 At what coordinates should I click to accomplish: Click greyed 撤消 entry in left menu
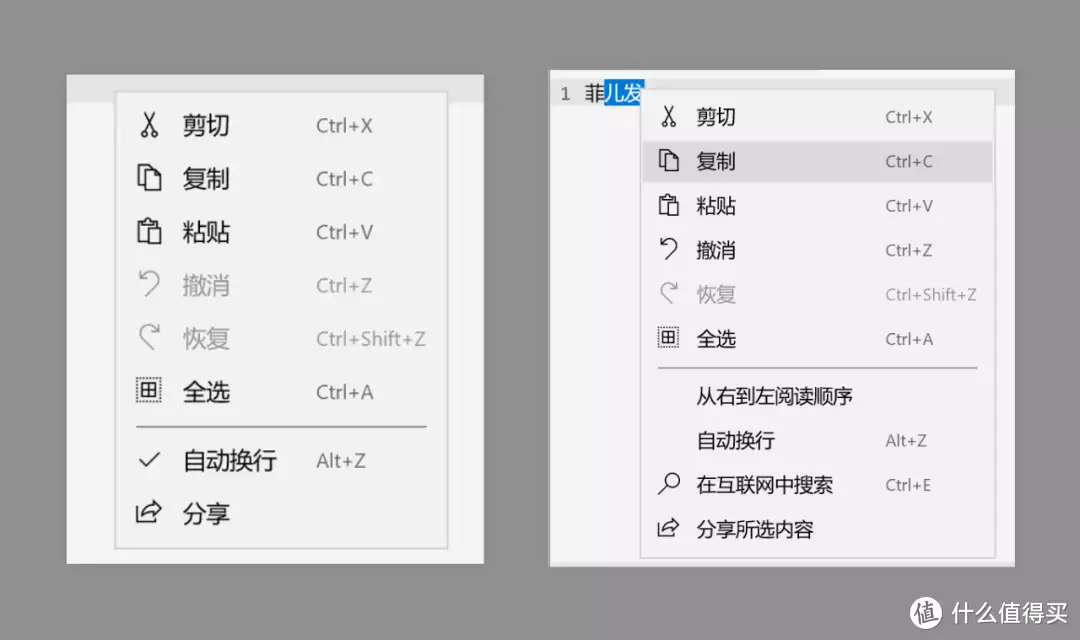point(206,286)
